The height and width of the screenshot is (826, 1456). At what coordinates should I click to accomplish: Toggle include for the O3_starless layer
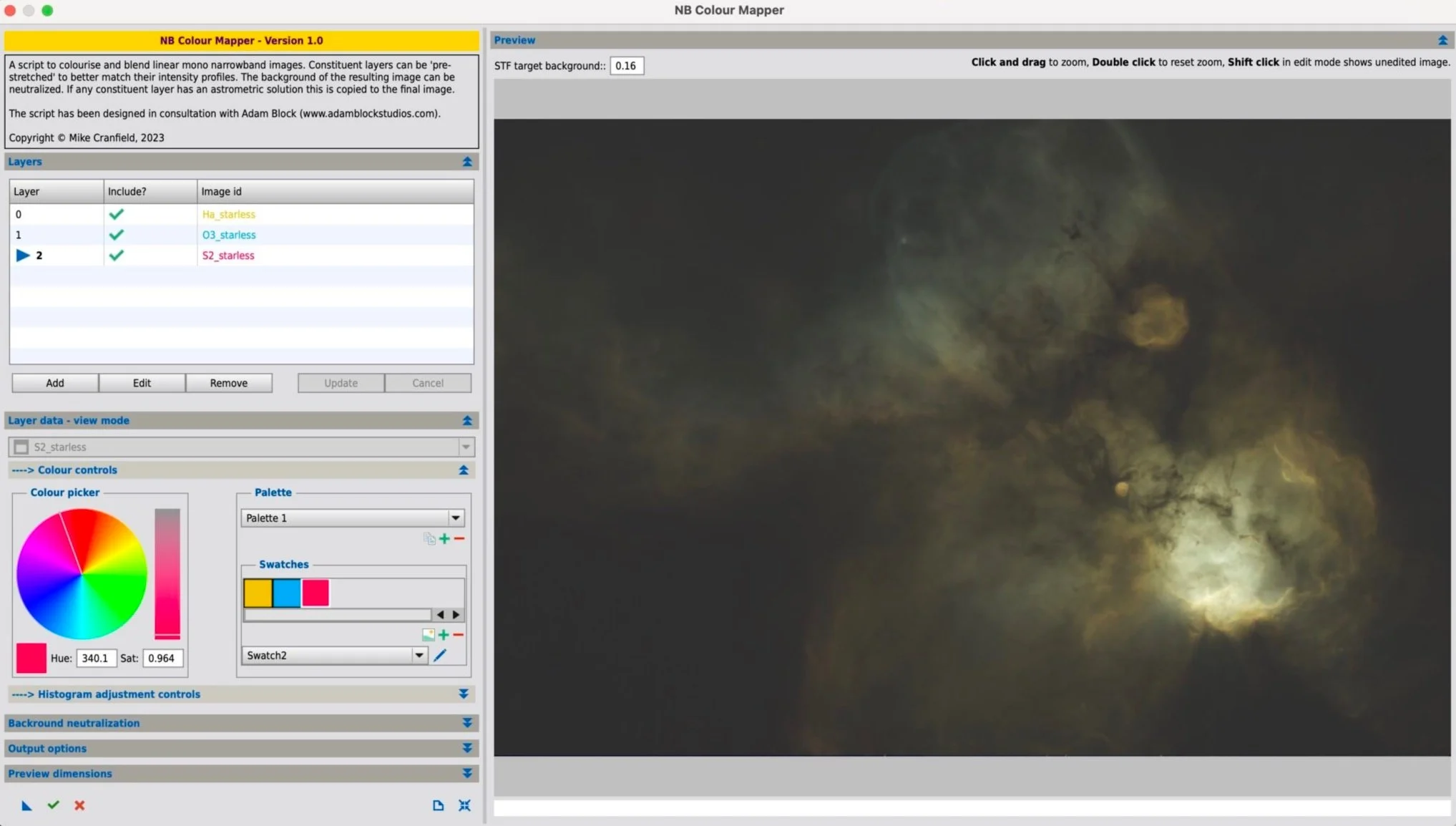[x=117, y=234]
